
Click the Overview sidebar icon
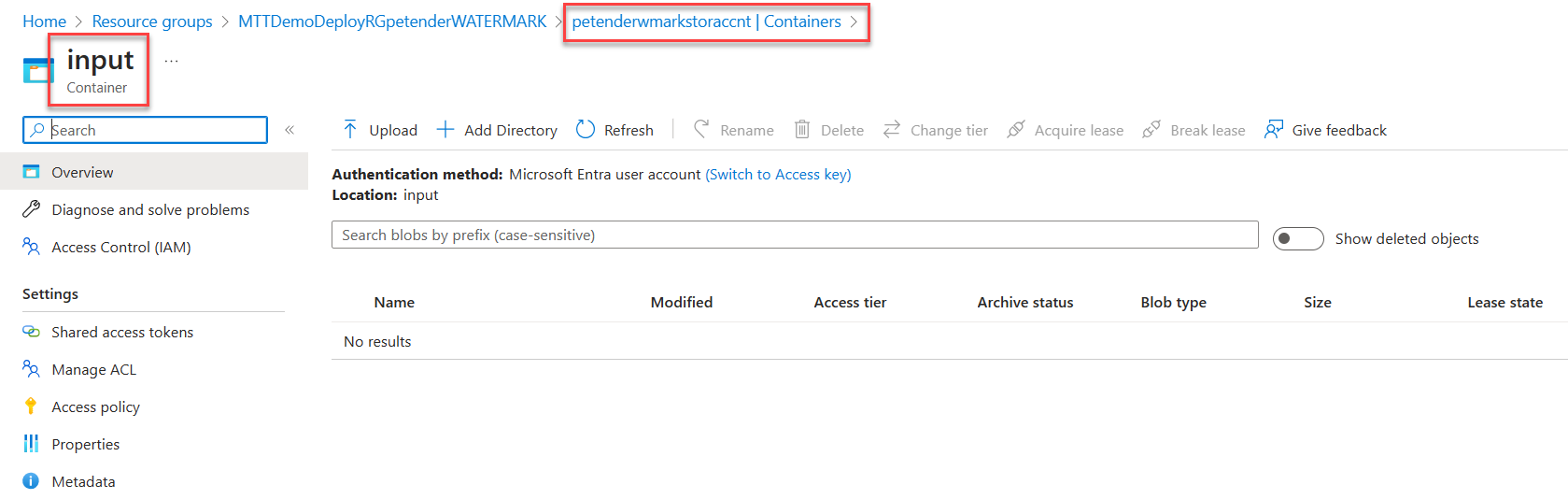(x=31, y=172)
